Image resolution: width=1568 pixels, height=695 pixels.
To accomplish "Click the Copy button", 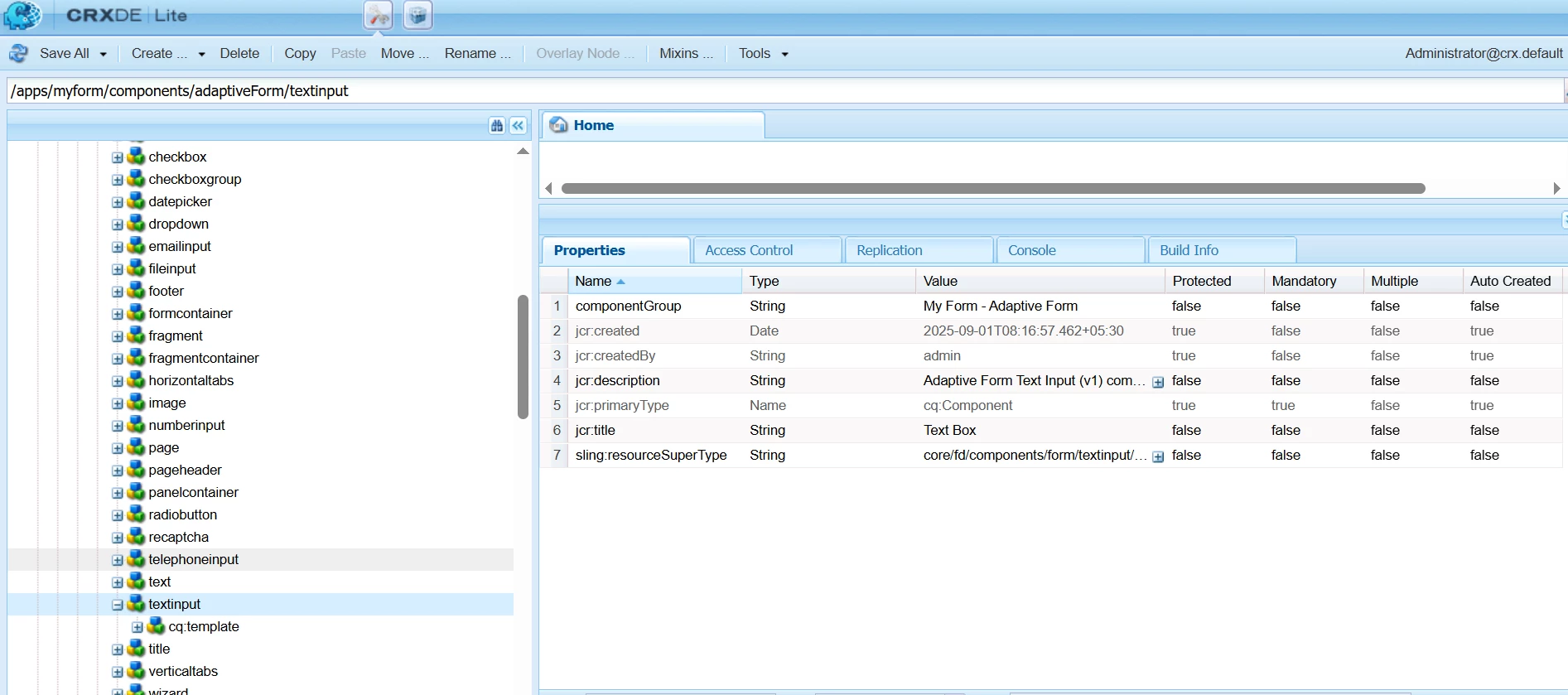I will (x=300, y=53).
